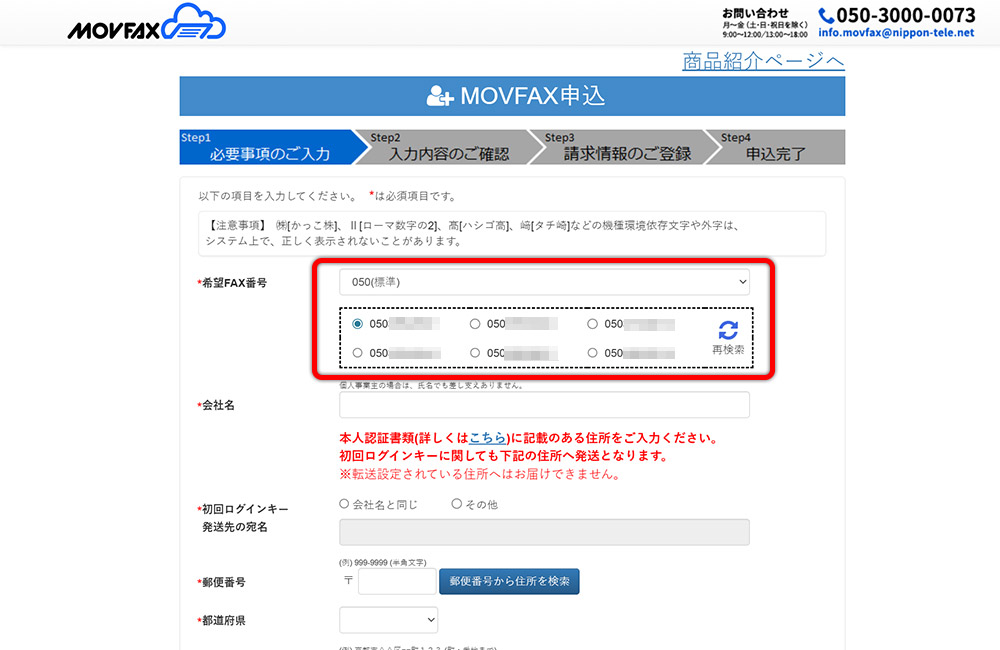Viewport: 1000px width, 650px height.
Task: Click the MOVFAX cloud logo
Action: tap(147, 23)
